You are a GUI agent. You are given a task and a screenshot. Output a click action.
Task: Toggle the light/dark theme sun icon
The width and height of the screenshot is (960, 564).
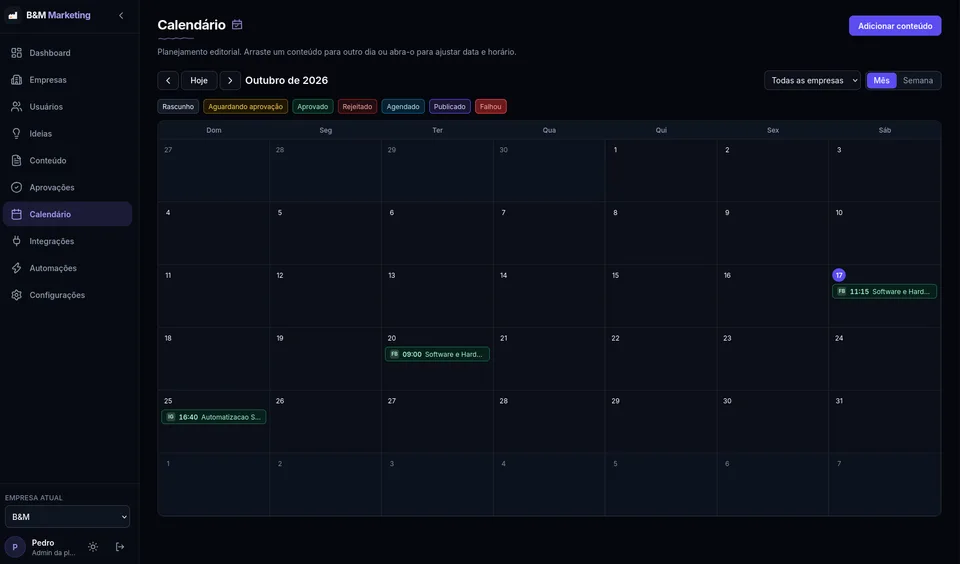[93, 547]
